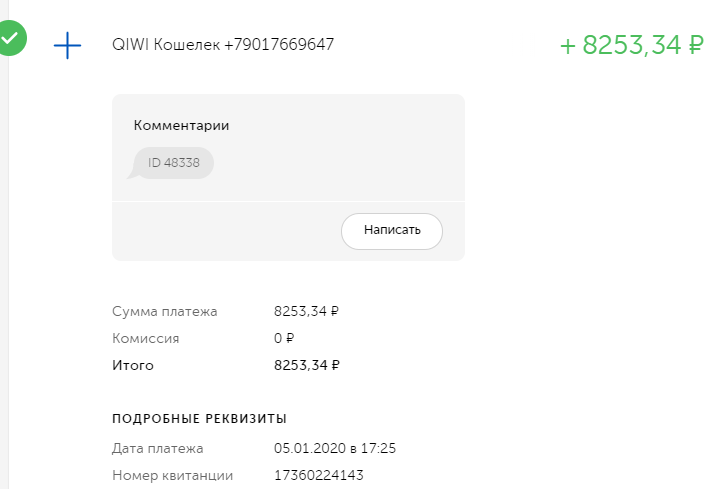Click the ПОДРОБНЫЕ РЕКВИЗИТЫ section header
Image resolution: width=719 pixels, height=489 pixels.
click(x=200, y=418)
